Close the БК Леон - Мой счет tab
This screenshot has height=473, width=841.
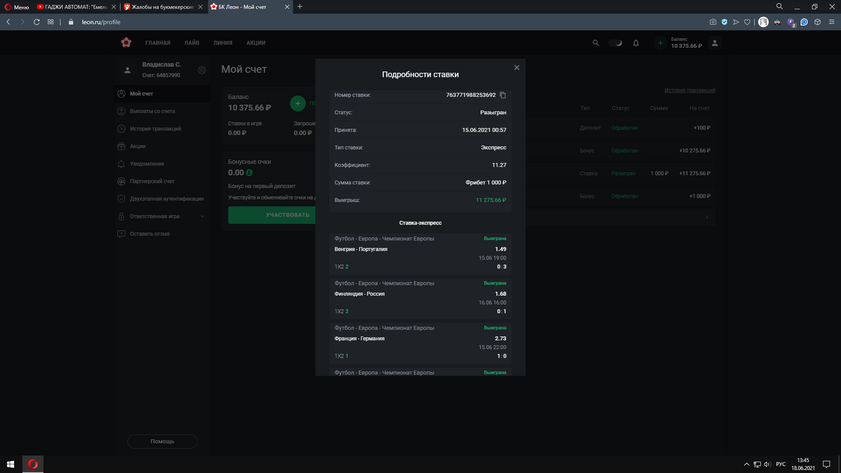pyautogui.click(x=286, y=7)
